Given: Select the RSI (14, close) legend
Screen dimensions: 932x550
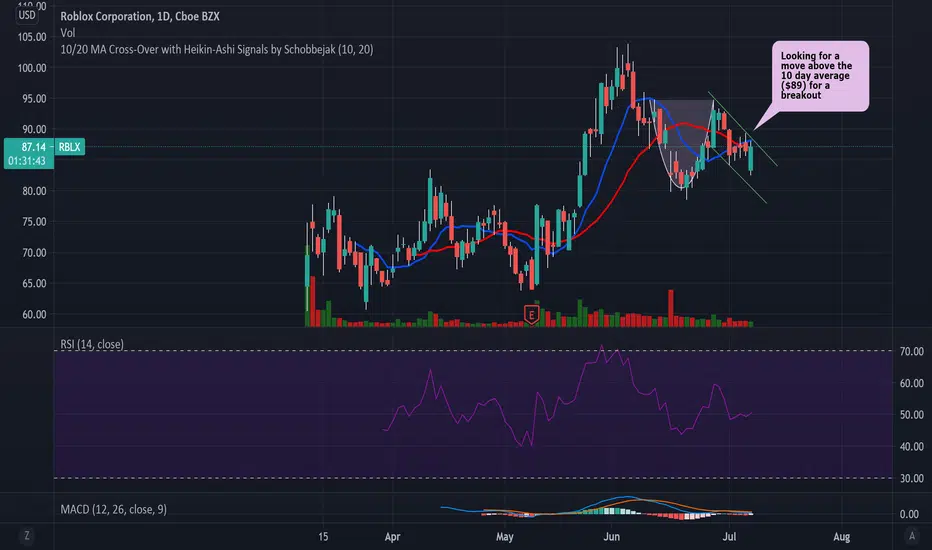Looking at the screenshot, I should (92, 344).
